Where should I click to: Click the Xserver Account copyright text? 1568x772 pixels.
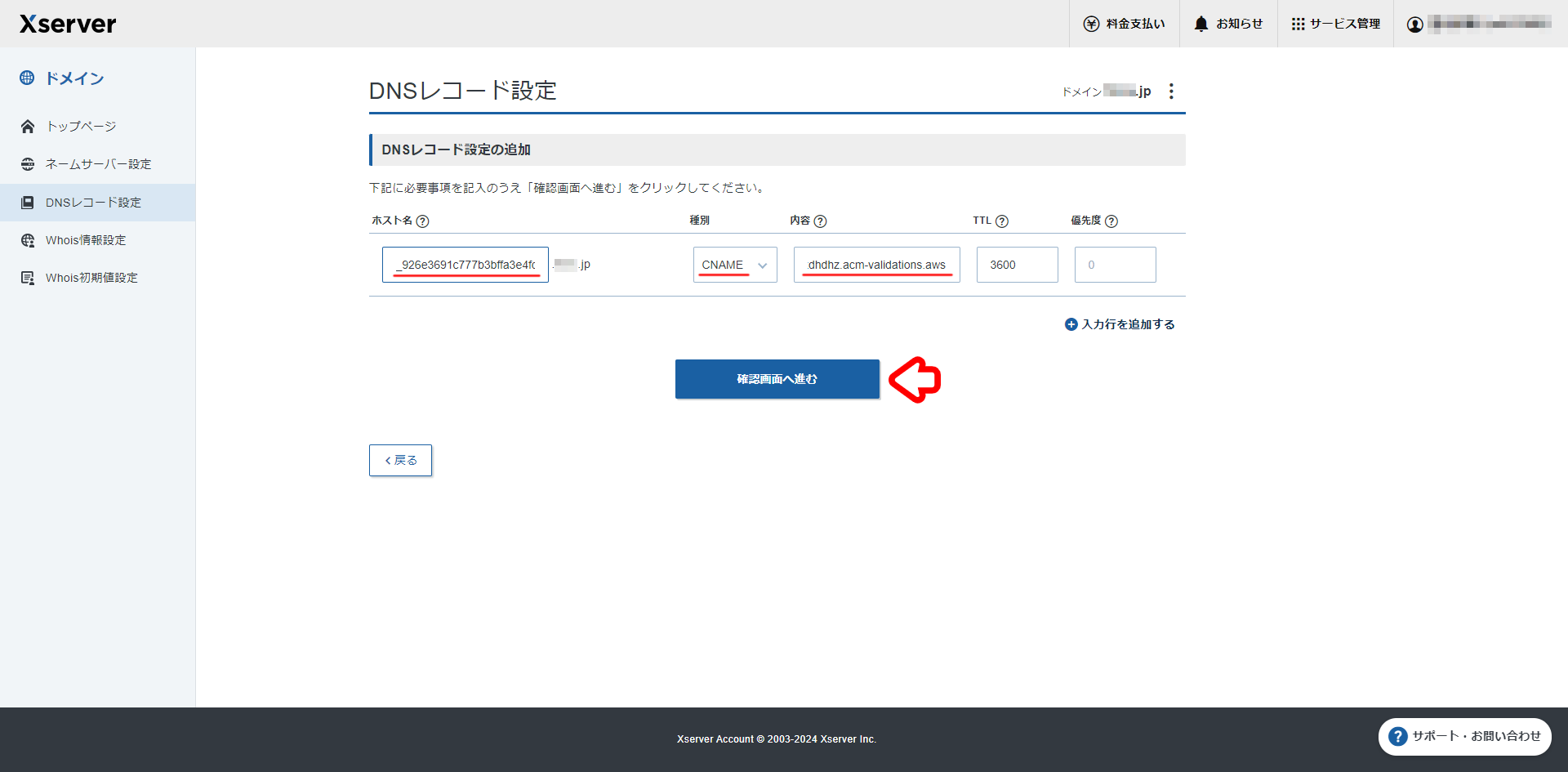(x=777, y=739)
